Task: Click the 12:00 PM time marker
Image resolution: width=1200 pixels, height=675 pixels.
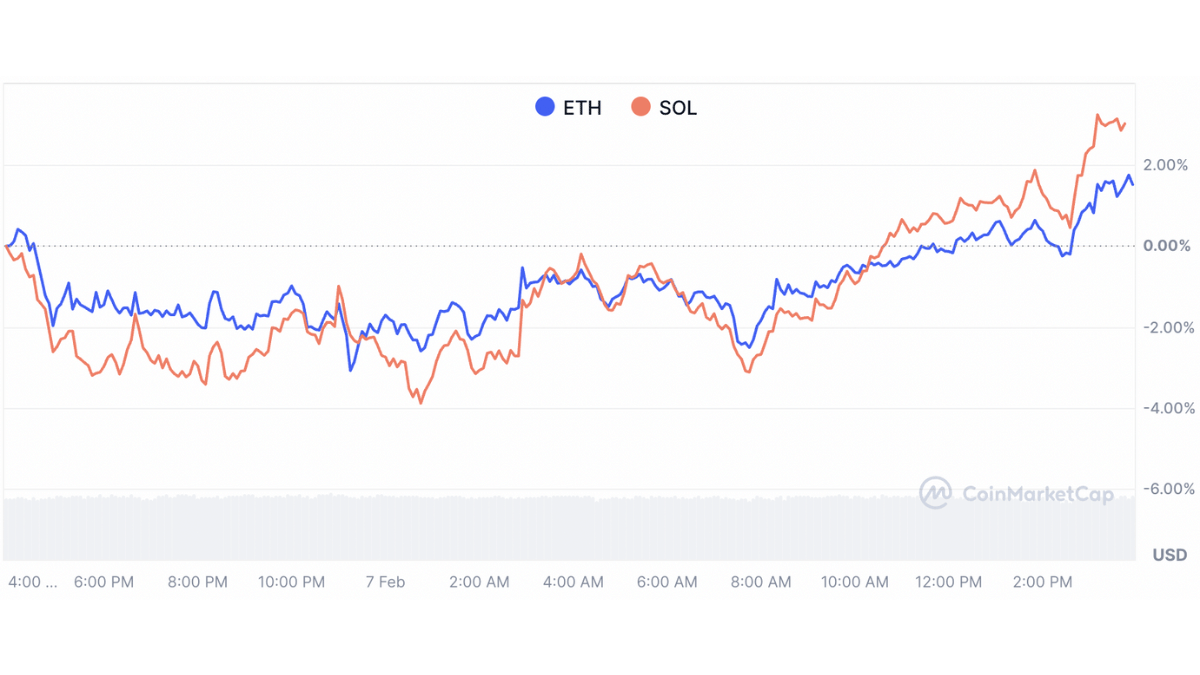Action: click(949, 583)
